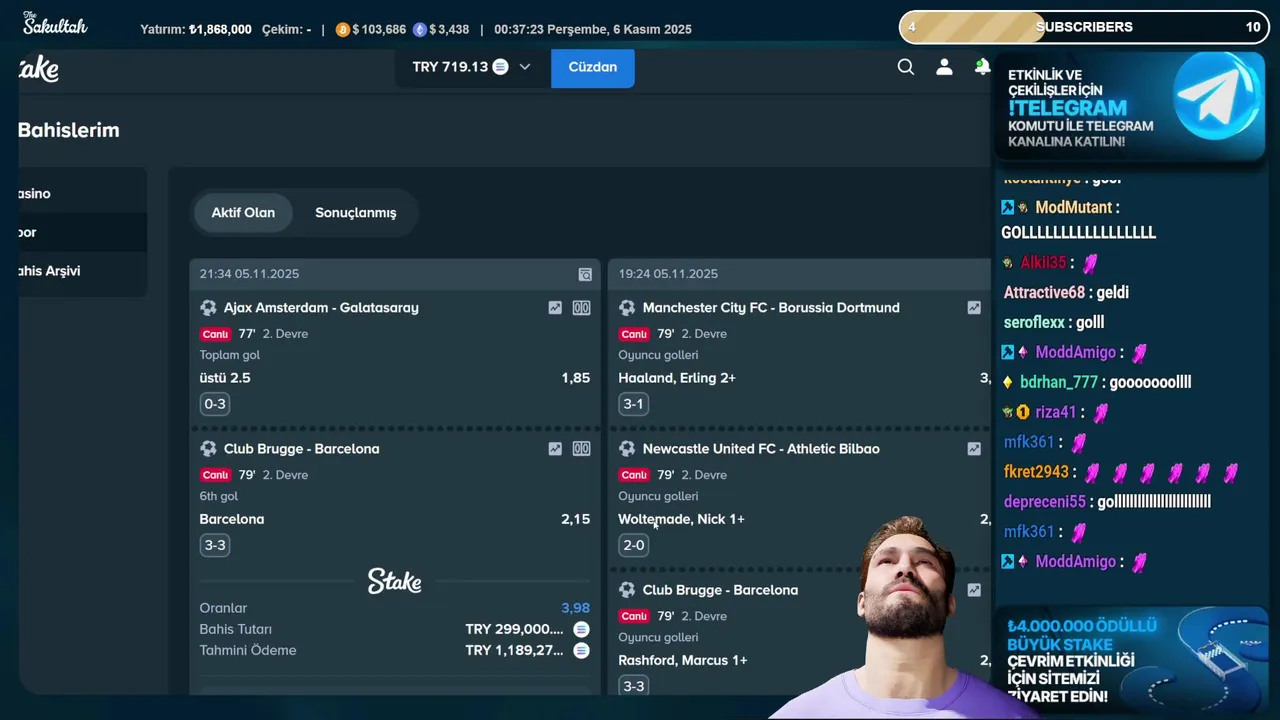This screenshot has width=1280, height=720.
Task: Switch to the Sonuçlanmış tab
Action: click(356, 213)
